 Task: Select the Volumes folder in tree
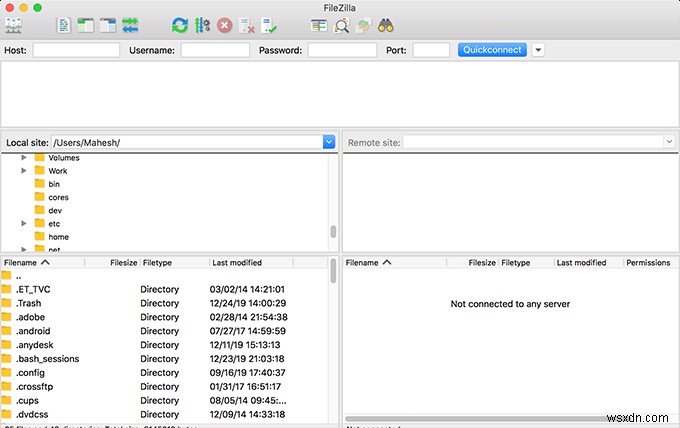pos(64,158)
